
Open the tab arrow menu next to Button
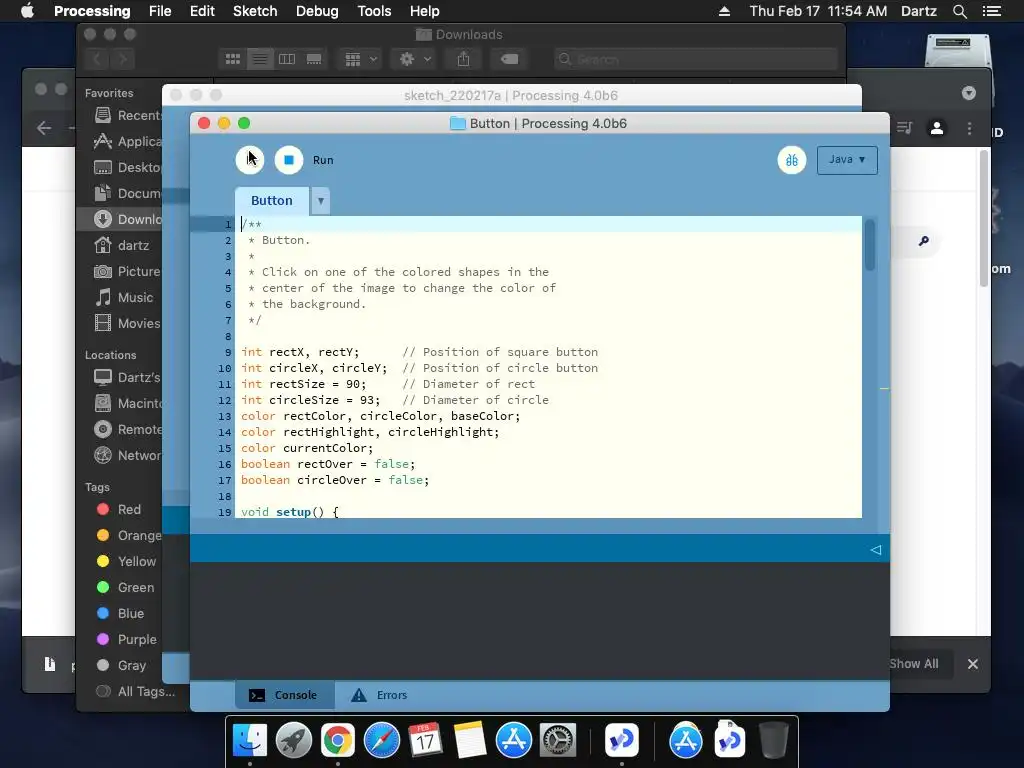click(321, 201)
